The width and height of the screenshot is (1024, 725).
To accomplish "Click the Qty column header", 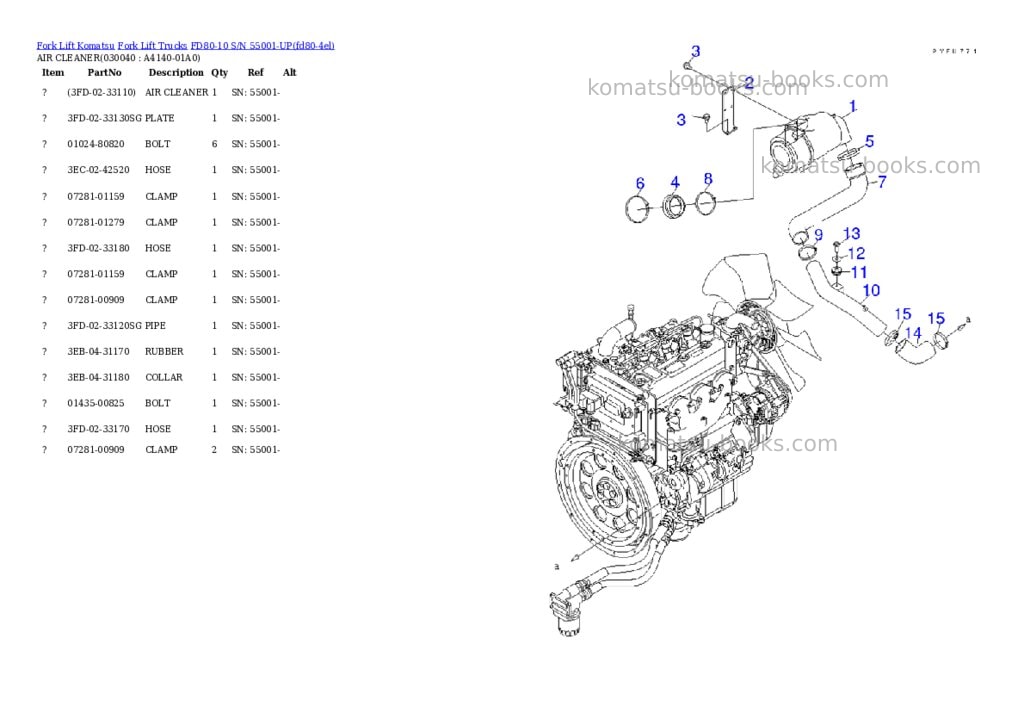I will [219, 72].
